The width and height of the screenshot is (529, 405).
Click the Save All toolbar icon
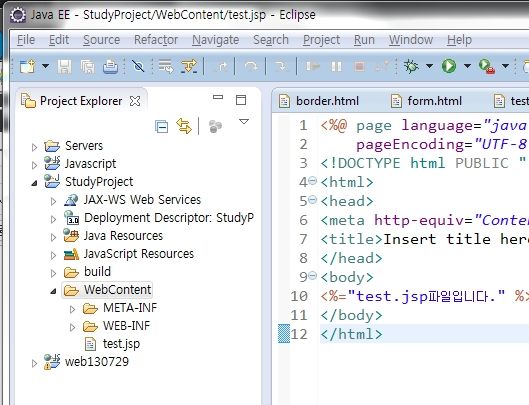click(x=87, y=66)
